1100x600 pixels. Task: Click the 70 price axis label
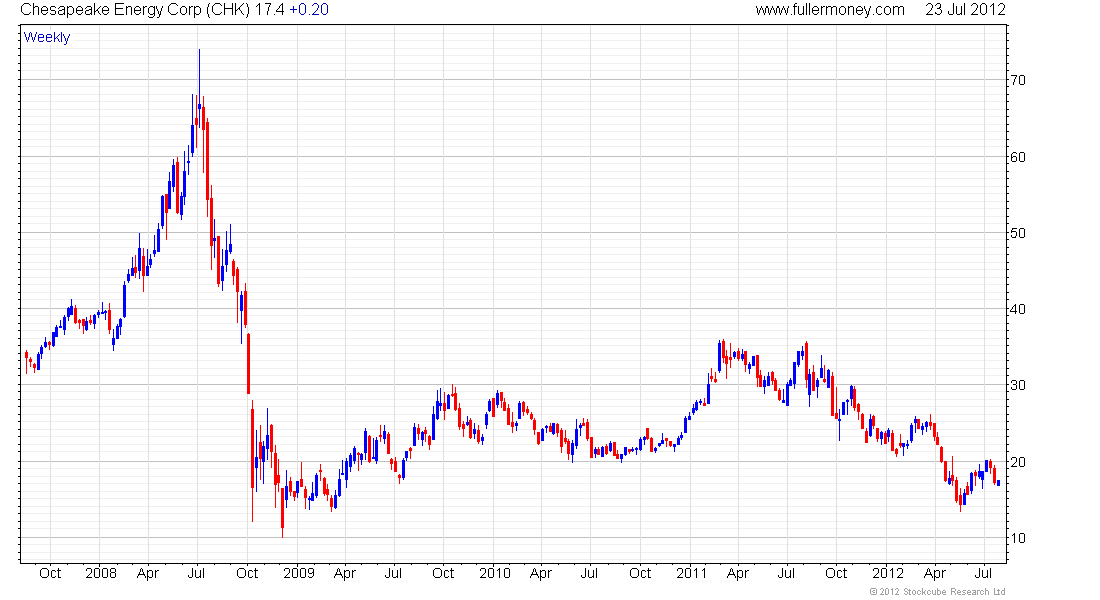(x=1017, y=80)
